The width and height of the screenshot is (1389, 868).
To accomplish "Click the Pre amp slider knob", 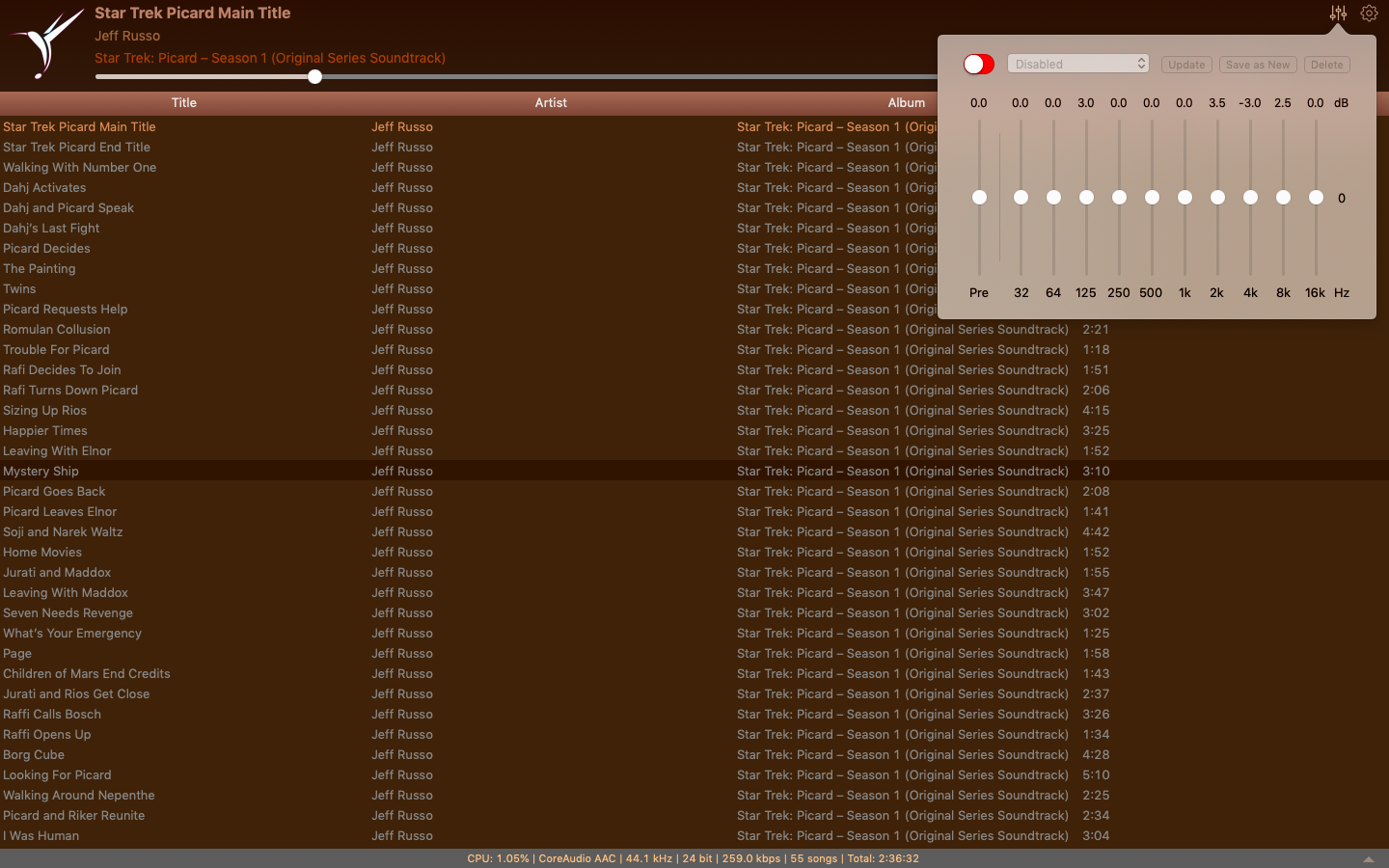I will (979, 198).
